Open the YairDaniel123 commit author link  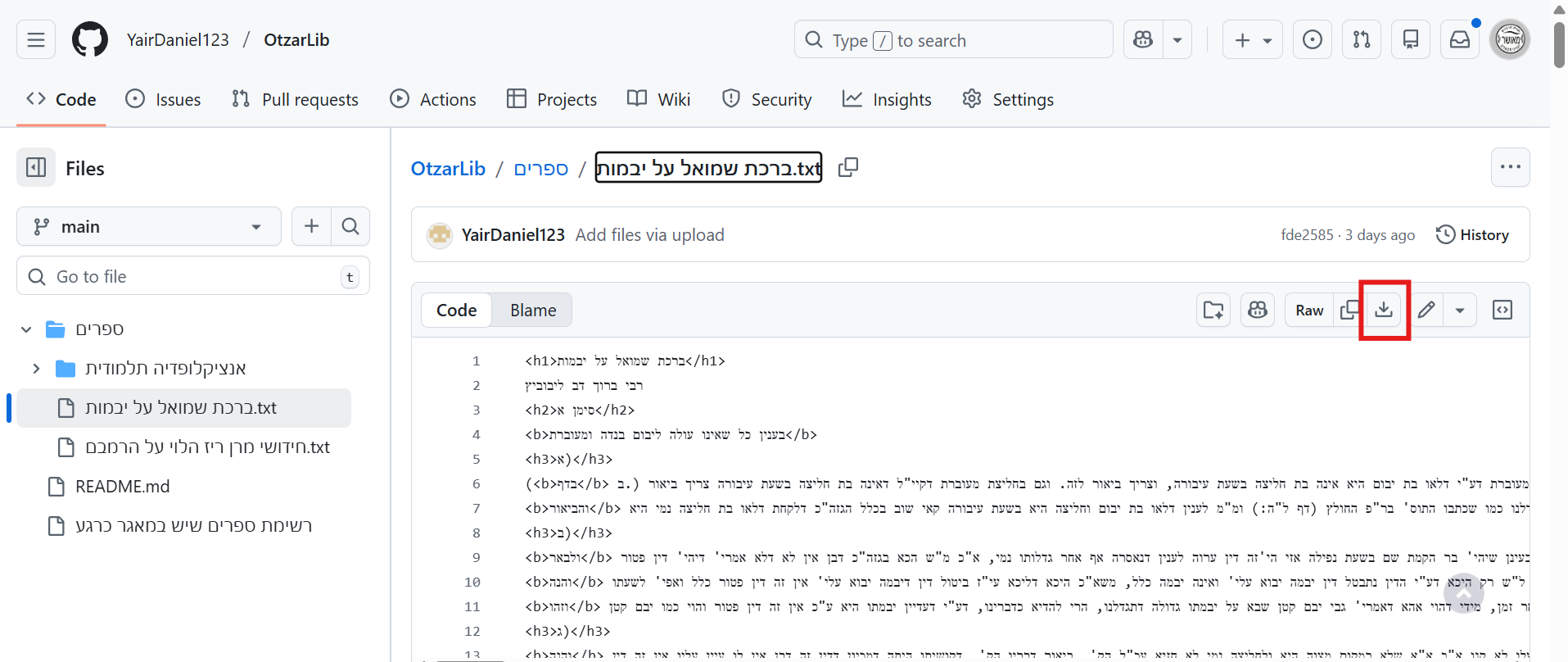click(513, 234)
